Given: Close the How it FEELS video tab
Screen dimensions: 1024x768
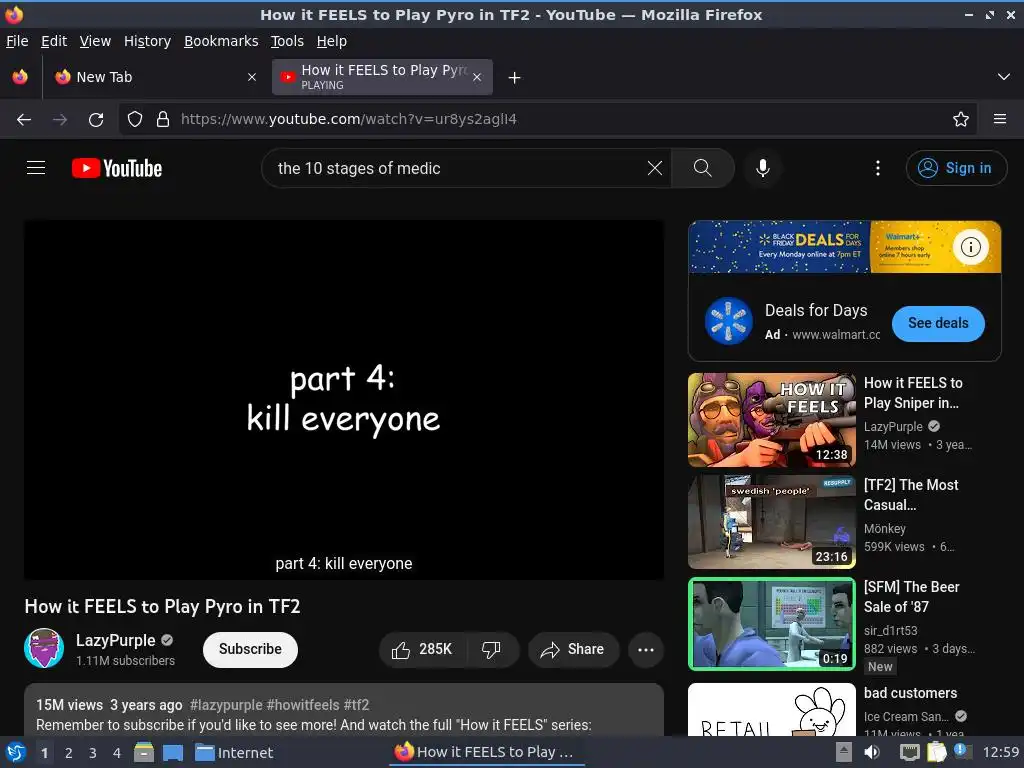Looking at the screenshot, I should [477, 77].
